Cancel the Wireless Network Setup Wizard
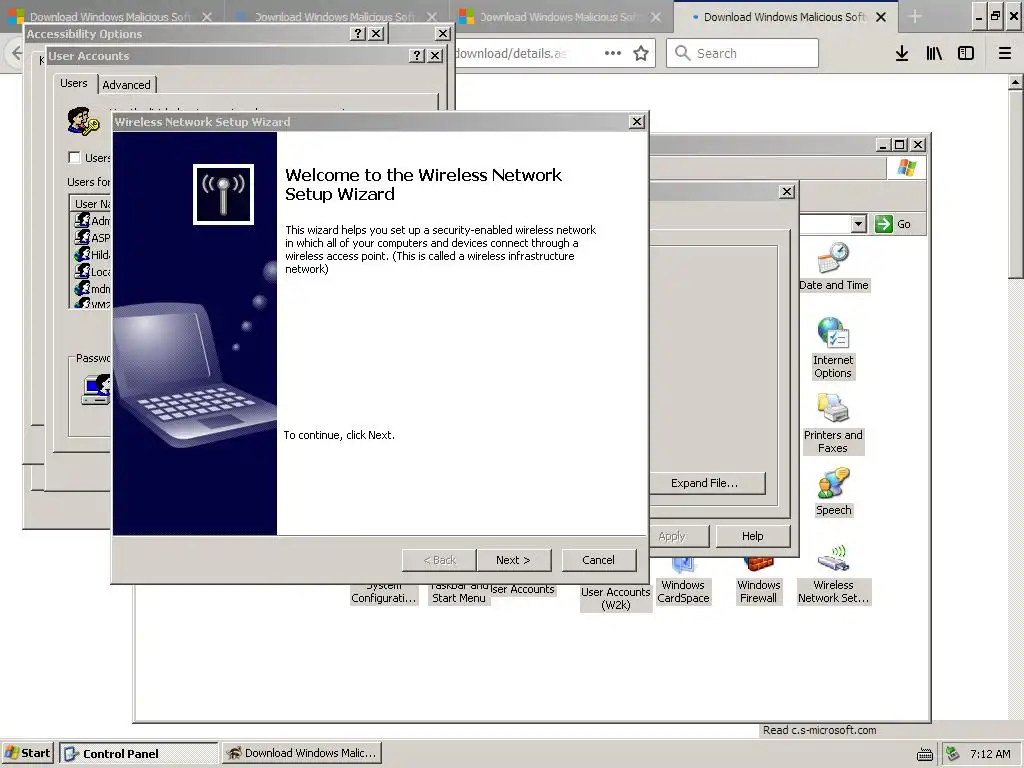The image size is (1024, 768). 598,560
